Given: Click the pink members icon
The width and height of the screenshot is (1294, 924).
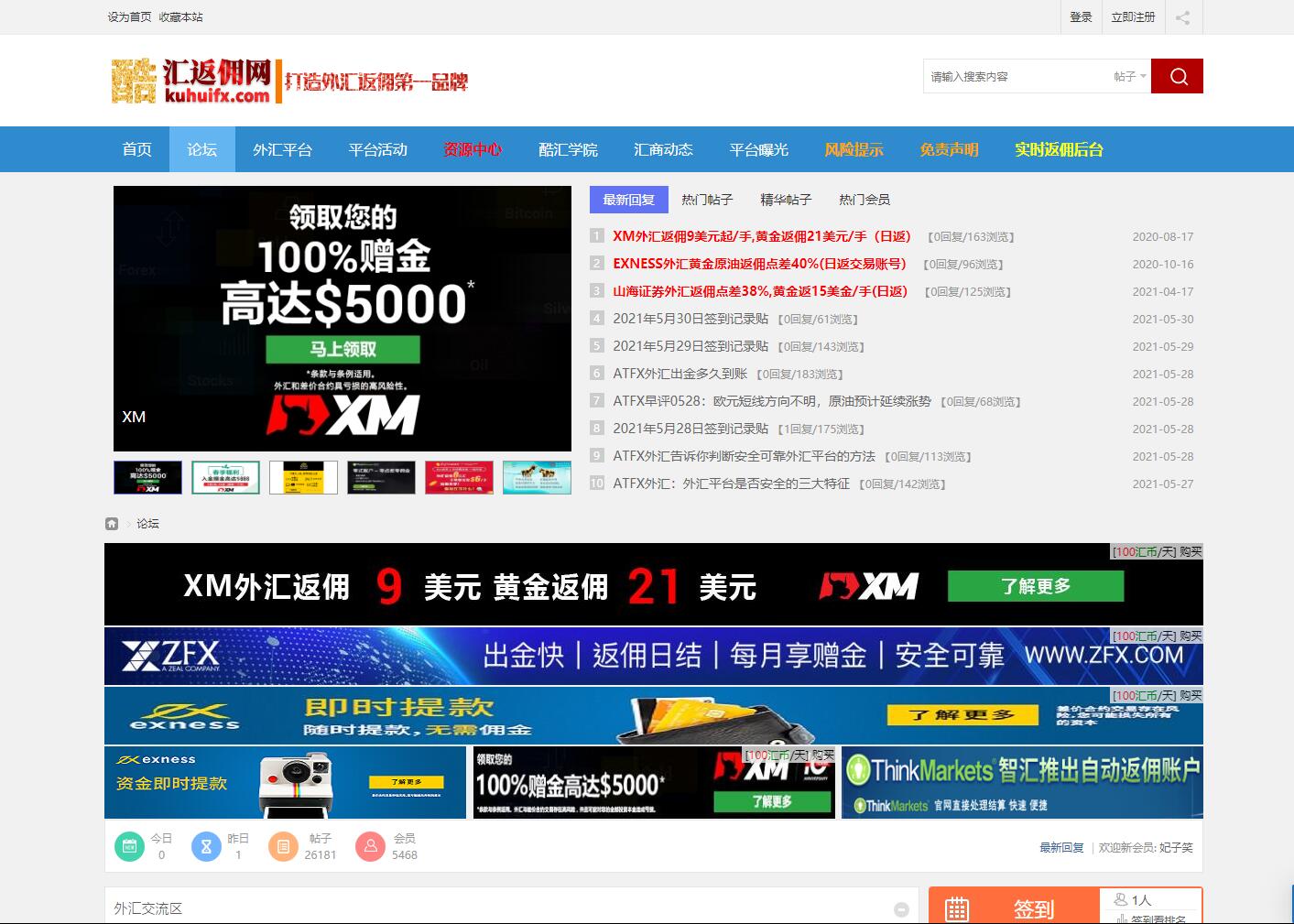Looking at the screenshot, I should [x=370, y=846].
